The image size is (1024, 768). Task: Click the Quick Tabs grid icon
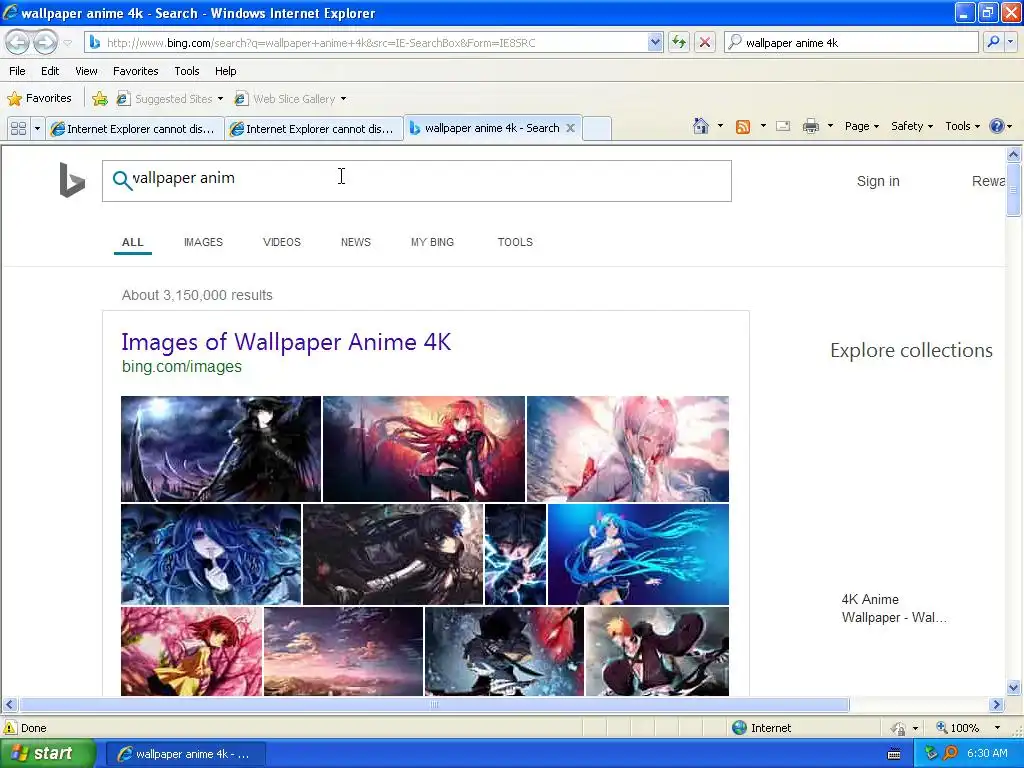18,129
